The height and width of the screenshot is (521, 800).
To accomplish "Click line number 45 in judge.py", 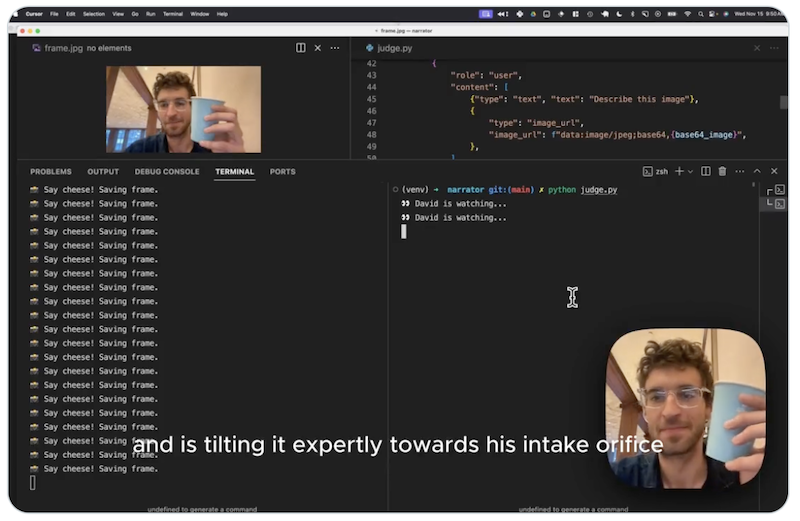I will pos(371,100).
